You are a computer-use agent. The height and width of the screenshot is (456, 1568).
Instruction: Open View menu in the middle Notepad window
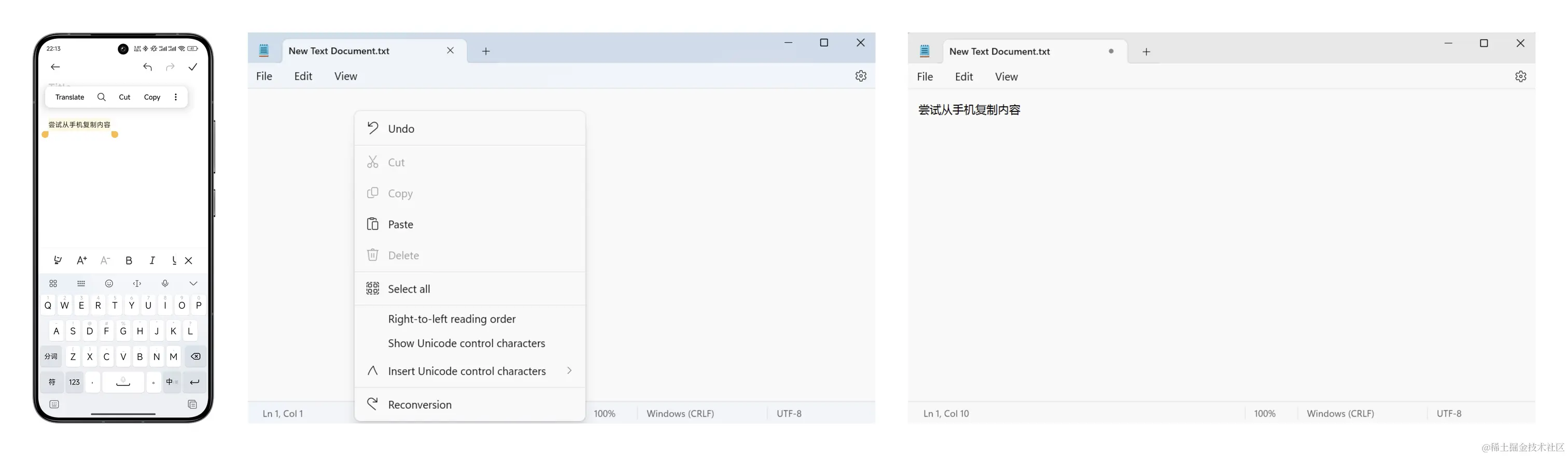pyautogui.click(x=346, y=76)
